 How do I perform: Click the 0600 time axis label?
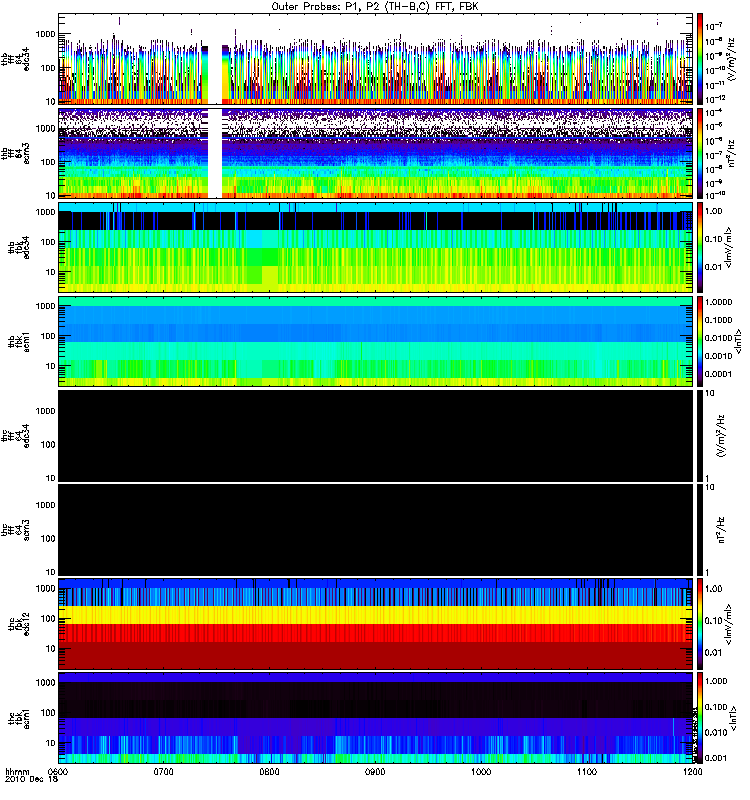pos(58,771)
